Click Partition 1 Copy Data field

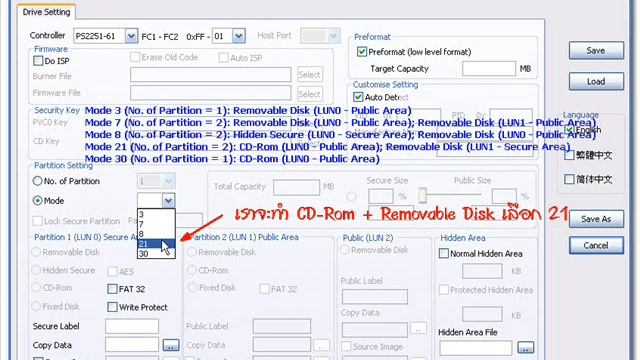pos(132,344)
